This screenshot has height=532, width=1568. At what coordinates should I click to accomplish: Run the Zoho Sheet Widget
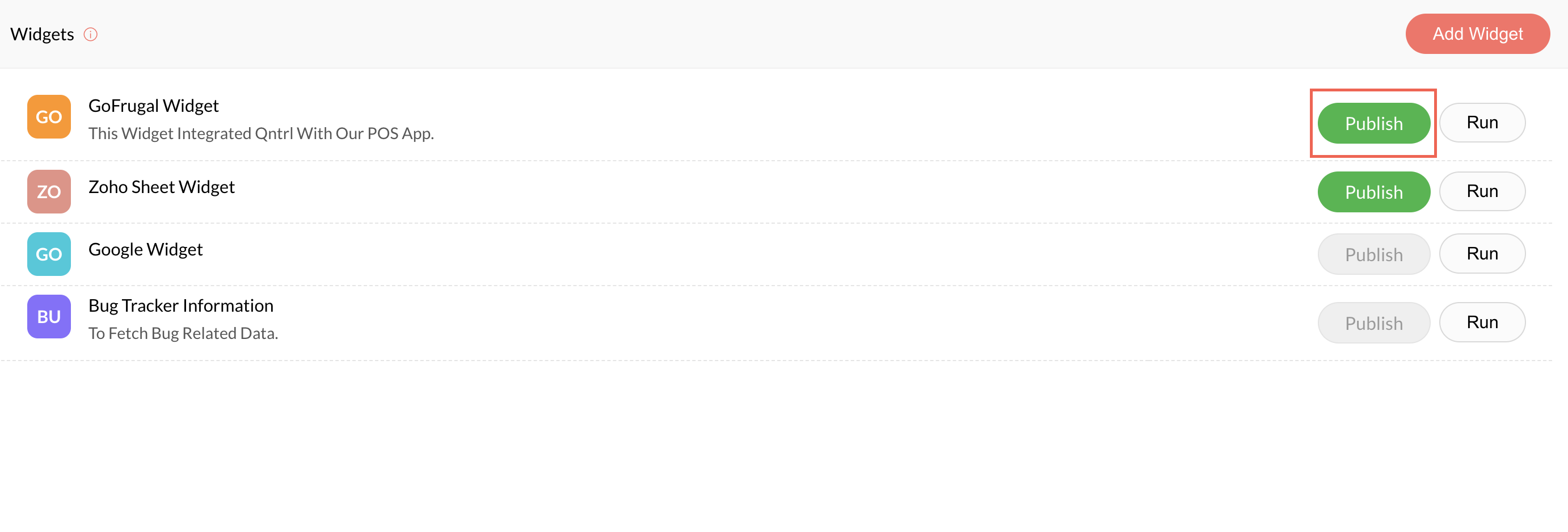(1482, 191)
